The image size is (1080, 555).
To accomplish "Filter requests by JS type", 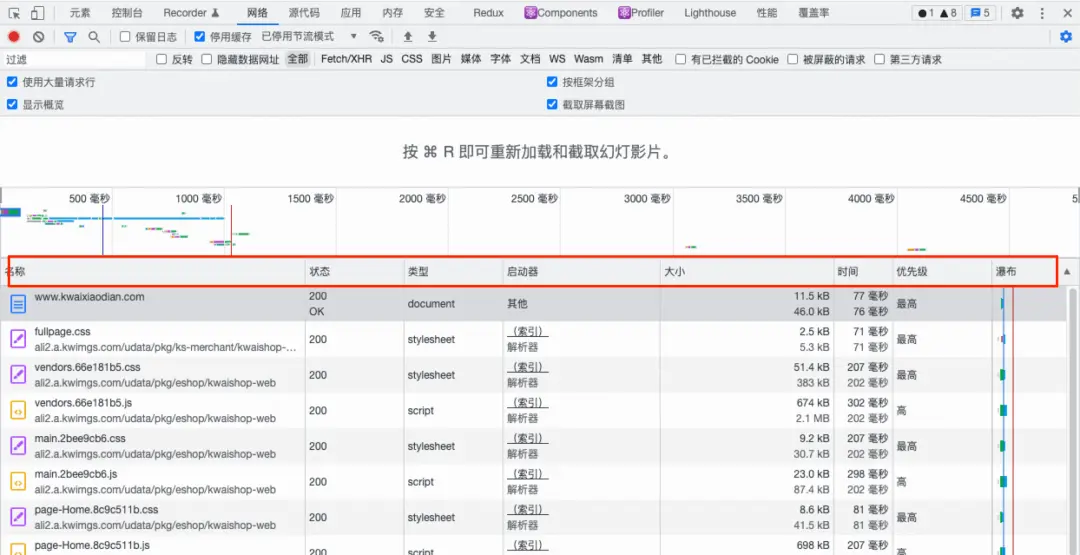I will click(x=387, y=60).
